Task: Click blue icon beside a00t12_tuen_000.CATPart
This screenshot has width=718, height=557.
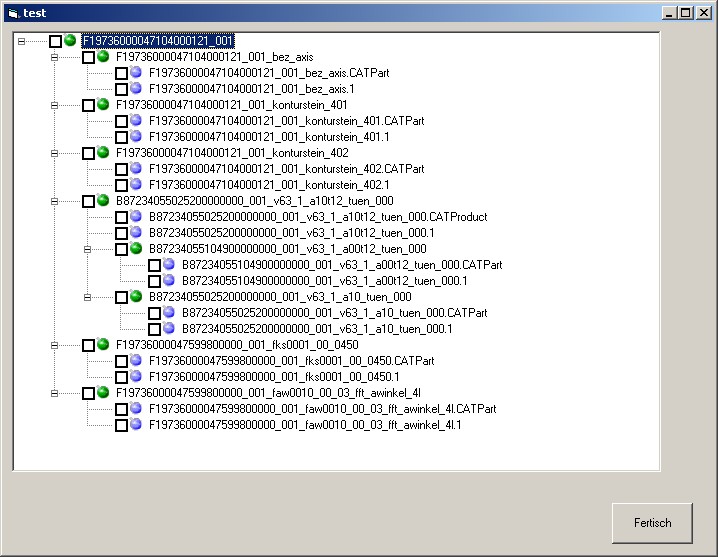Action: click(x=169, y=264)
